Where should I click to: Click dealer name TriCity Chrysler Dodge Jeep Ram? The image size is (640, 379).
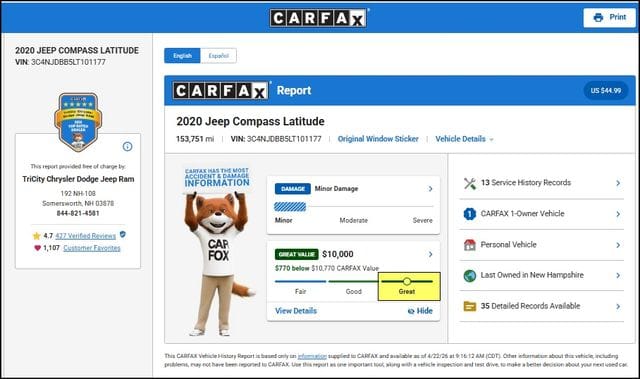pyautogui.click(x=78, y=179)
